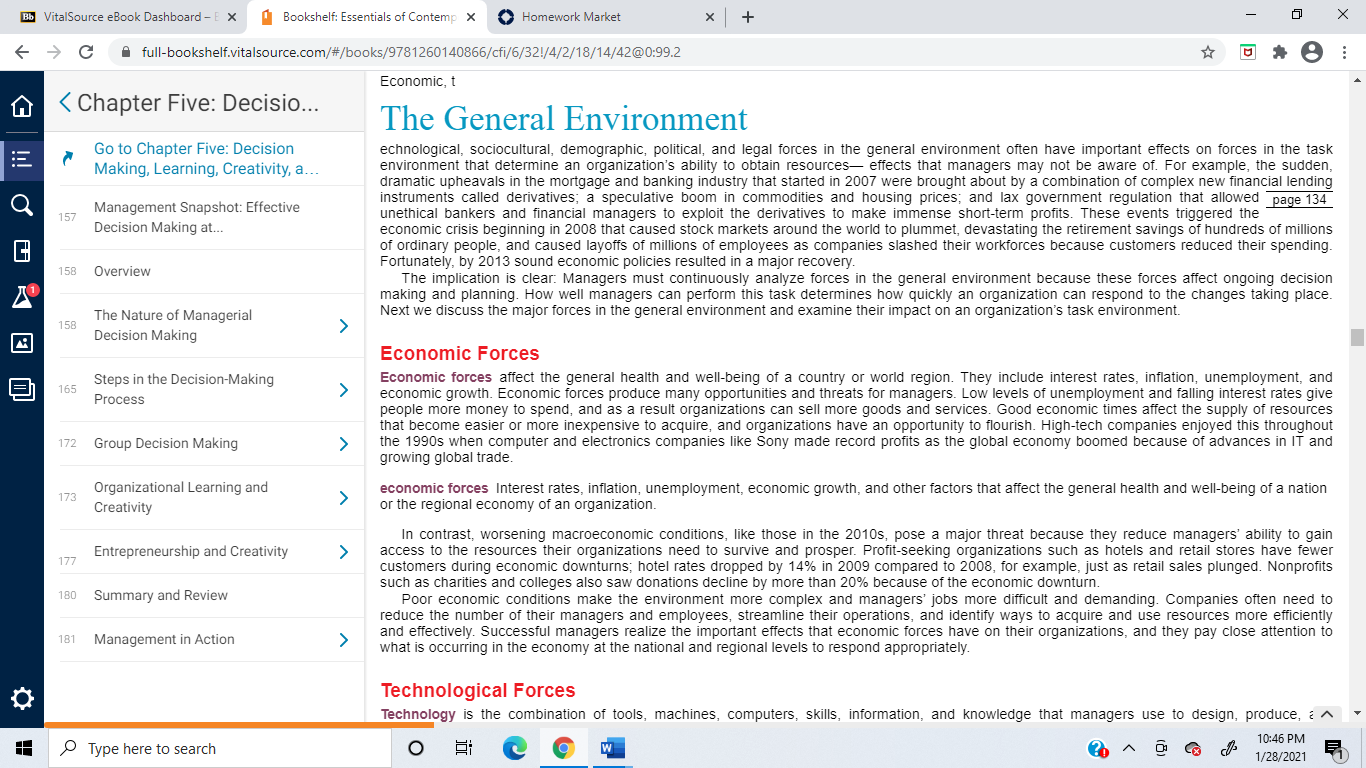Image resolution: width=1366 pixels, height=768 pixels.
Task: Click the pen workspace tray icon
Action: (x=1227, y=748)
